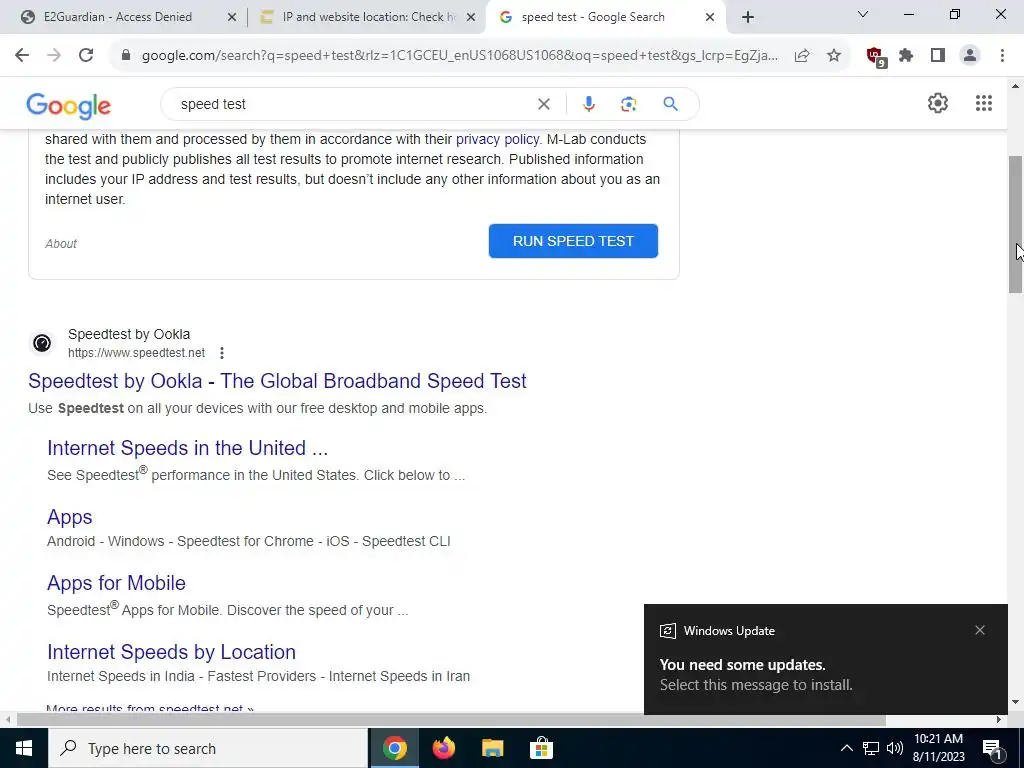Click the browser address bar
Screen dimensions: 1024x768
point(459,56)
